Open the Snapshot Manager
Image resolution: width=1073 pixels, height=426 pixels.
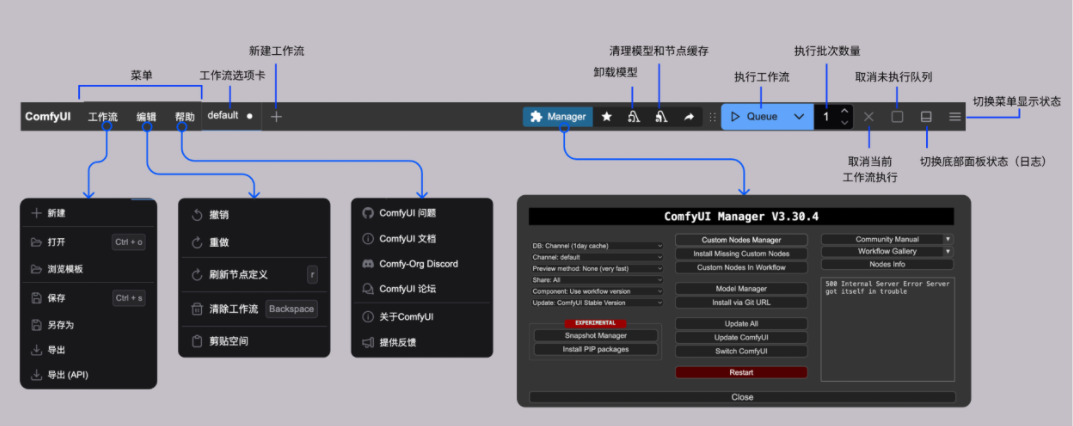tap(595, 335)
